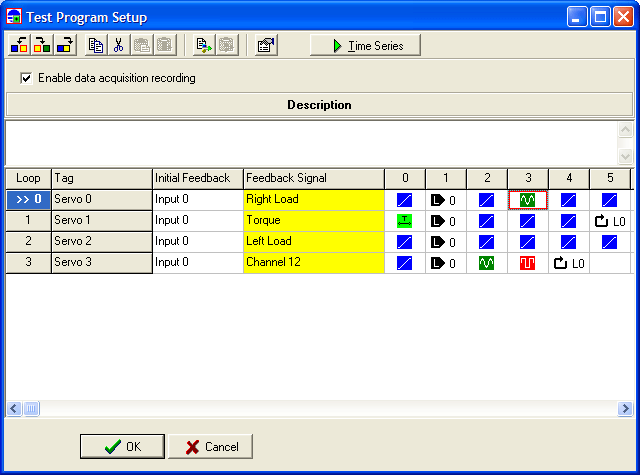Click the Loop column header
The image size is (640, 475).
tap(29, 179)
